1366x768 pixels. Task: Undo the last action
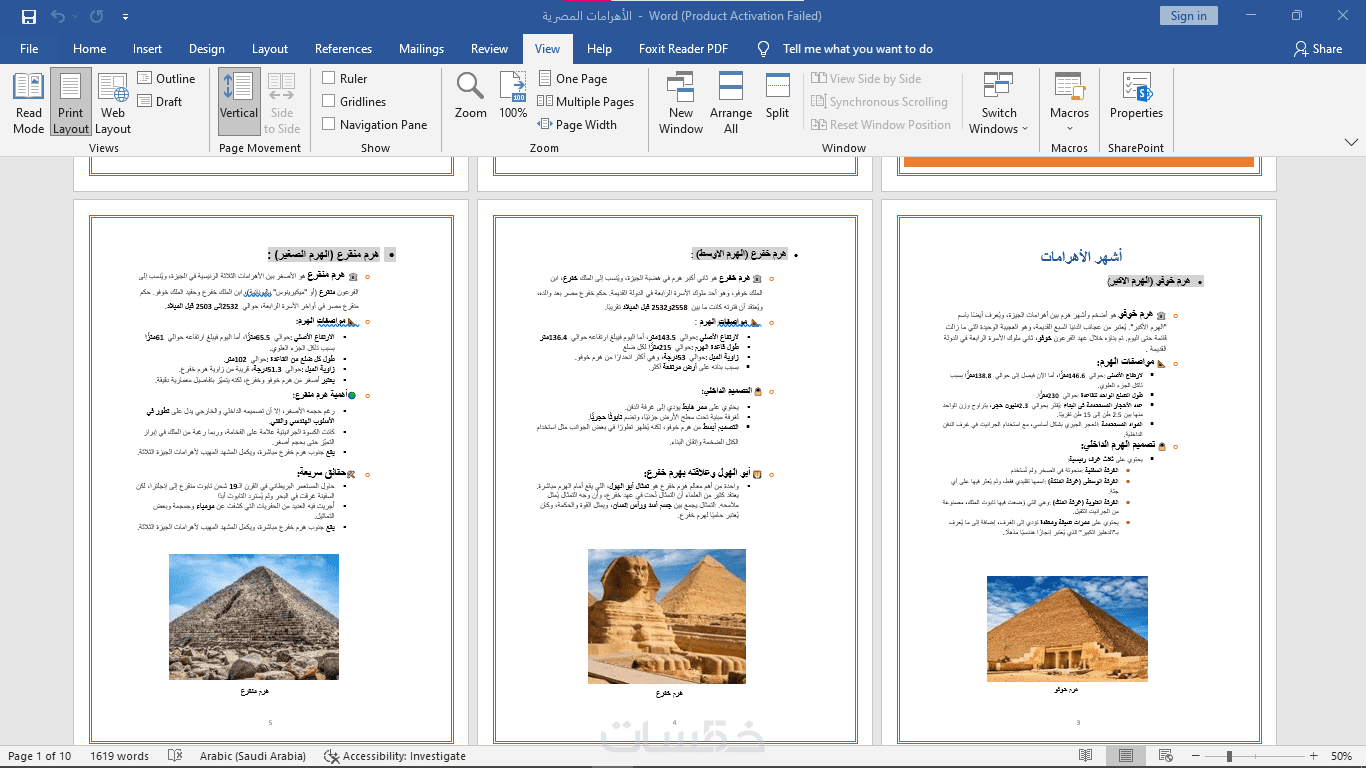(x=57, y=16)
